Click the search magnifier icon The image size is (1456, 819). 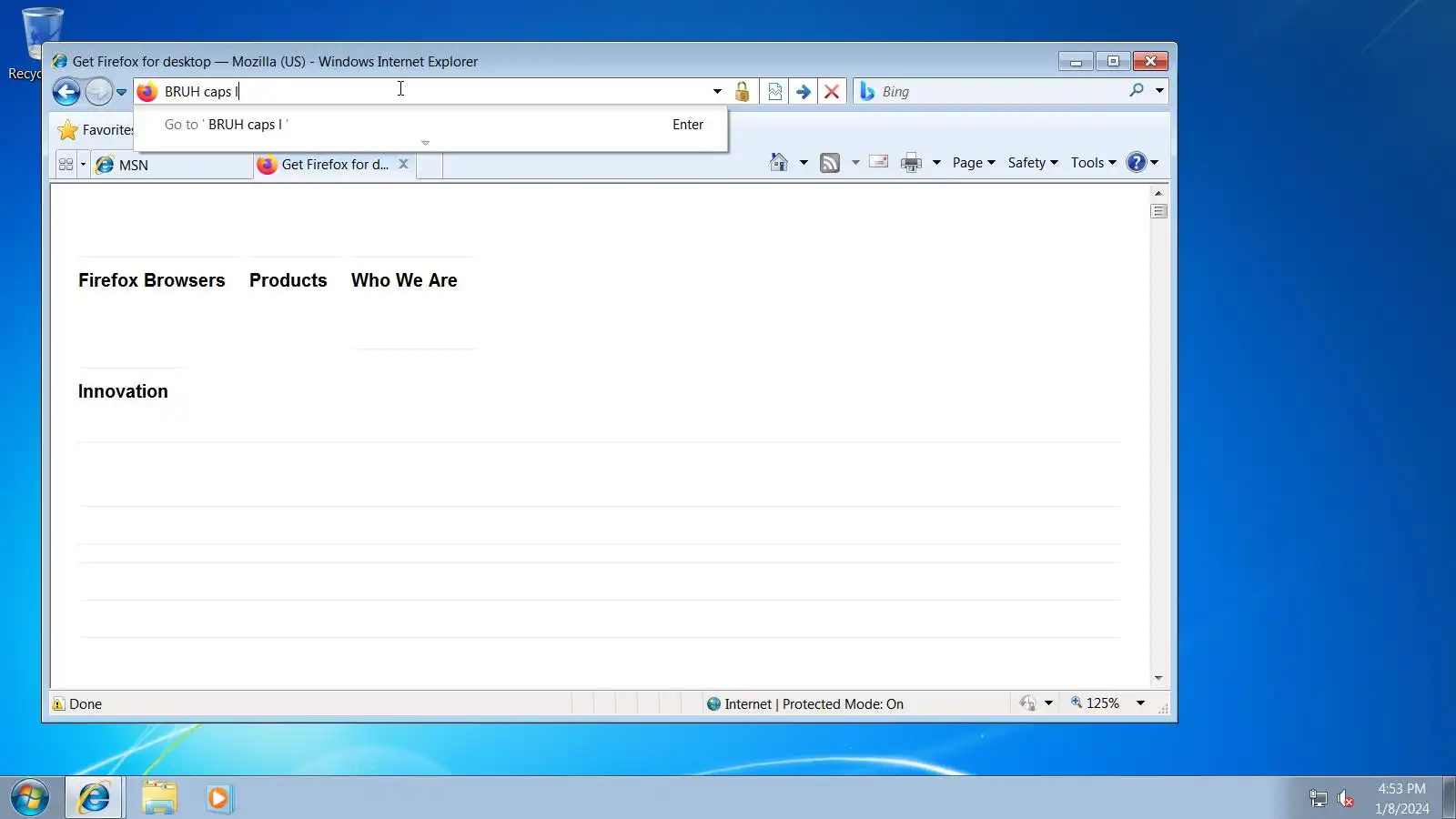[x=1137, y=90]
